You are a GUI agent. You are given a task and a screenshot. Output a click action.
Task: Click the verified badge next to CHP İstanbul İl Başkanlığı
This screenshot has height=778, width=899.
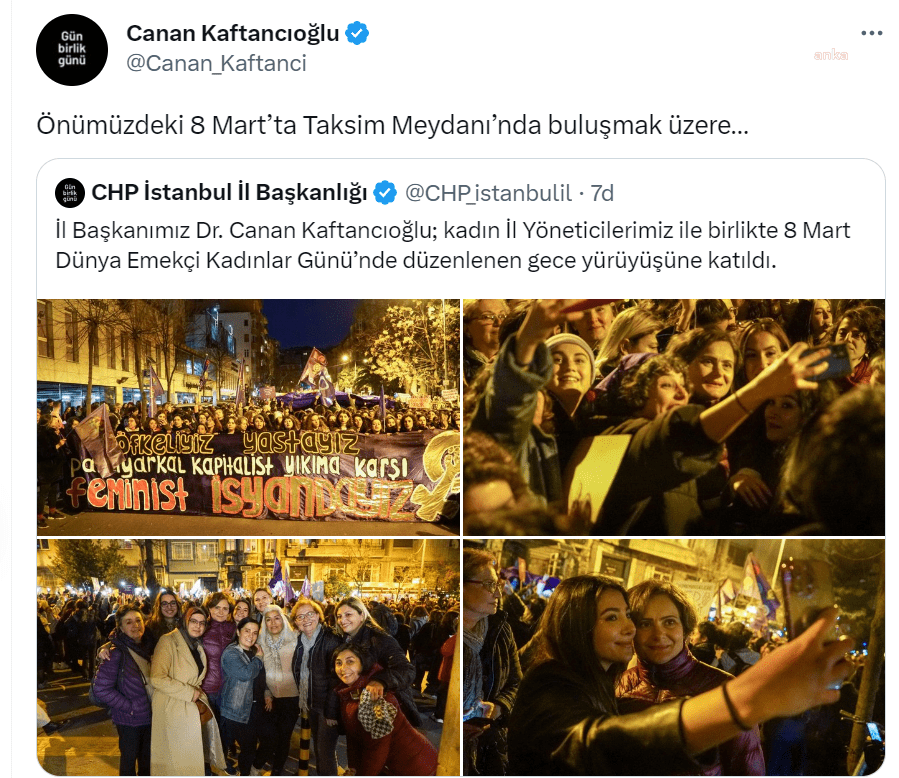pos(385,193)
